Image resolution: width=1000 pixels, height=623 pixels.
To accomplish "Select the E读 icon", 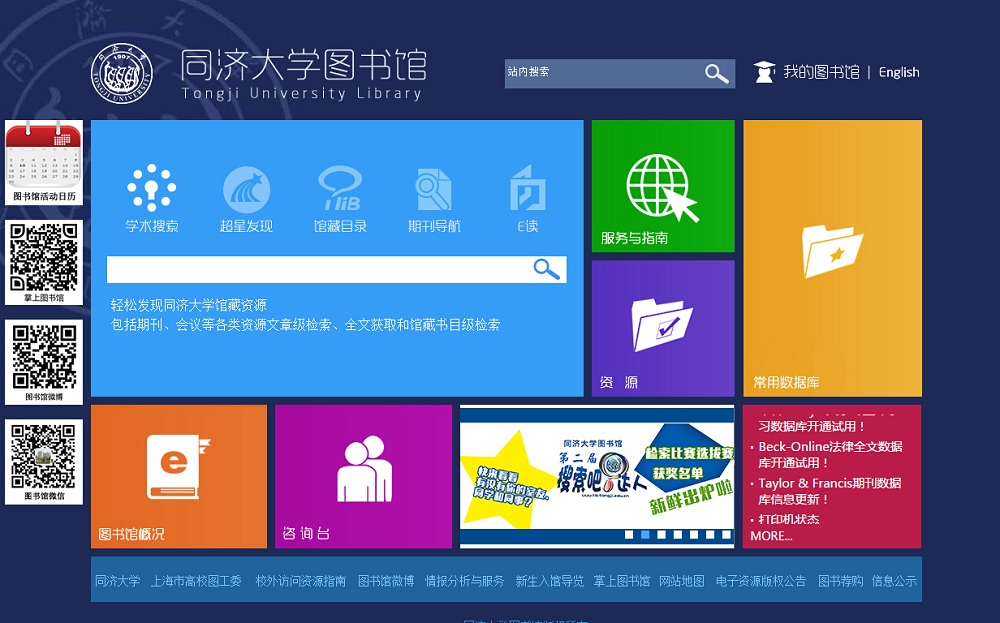I will pyautogui.click(x=527, y=187).
